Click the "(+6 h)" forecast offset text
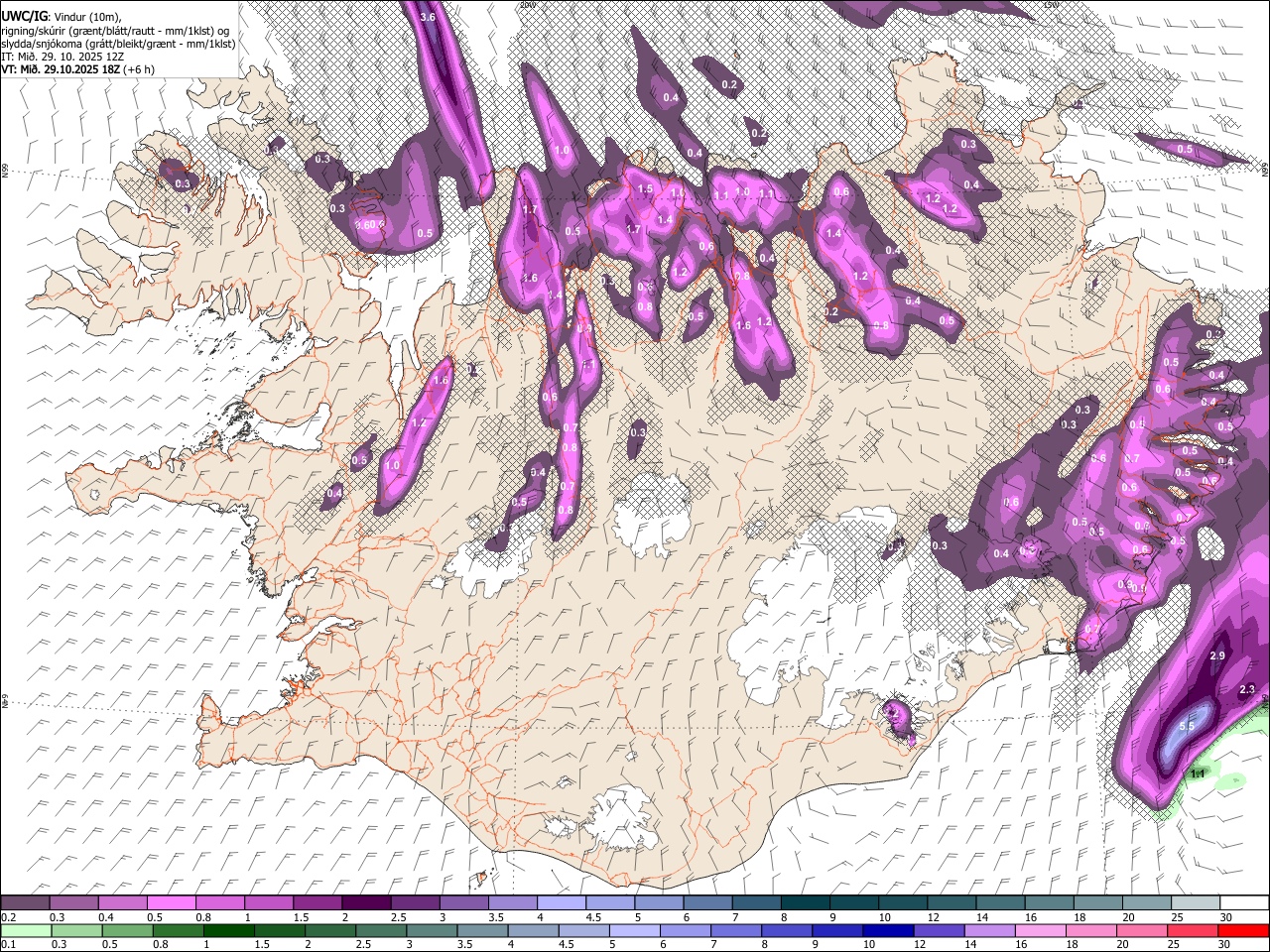The width and height of the screenshot is (1270, 952). [138, 69]
